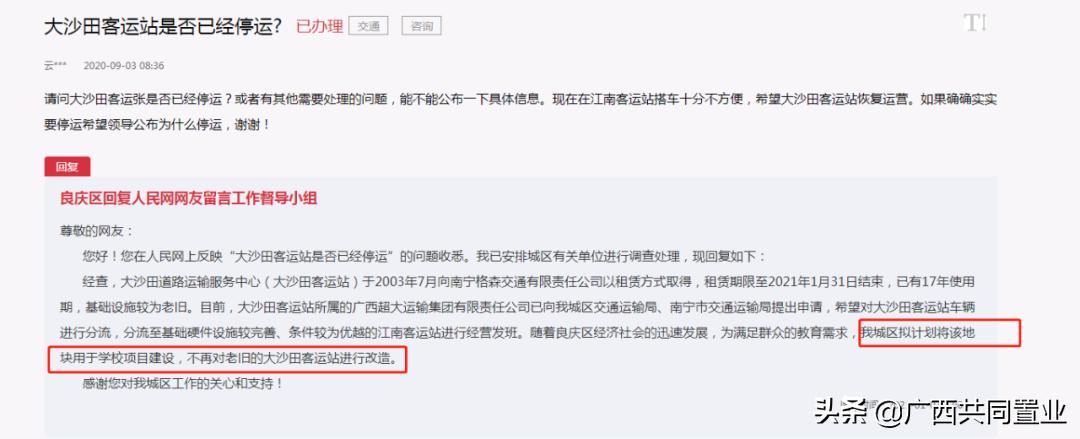Viewport: 1080px width, 439px height.
Task: Click the 尊敬的网友 greeting line
Action: (x=96, y=232)
